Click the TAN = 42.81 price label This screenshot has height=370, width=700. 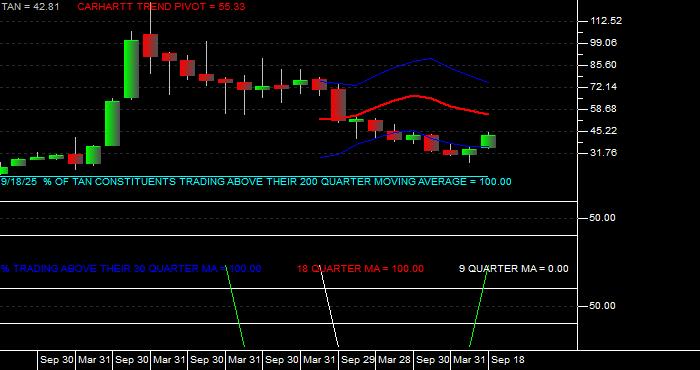(29, 7)
